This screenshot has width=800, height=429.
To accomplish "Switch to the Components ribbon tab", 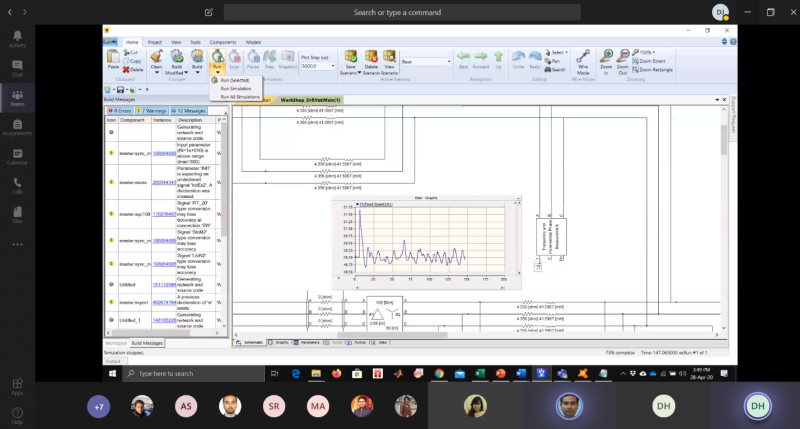I will [222, 42].
